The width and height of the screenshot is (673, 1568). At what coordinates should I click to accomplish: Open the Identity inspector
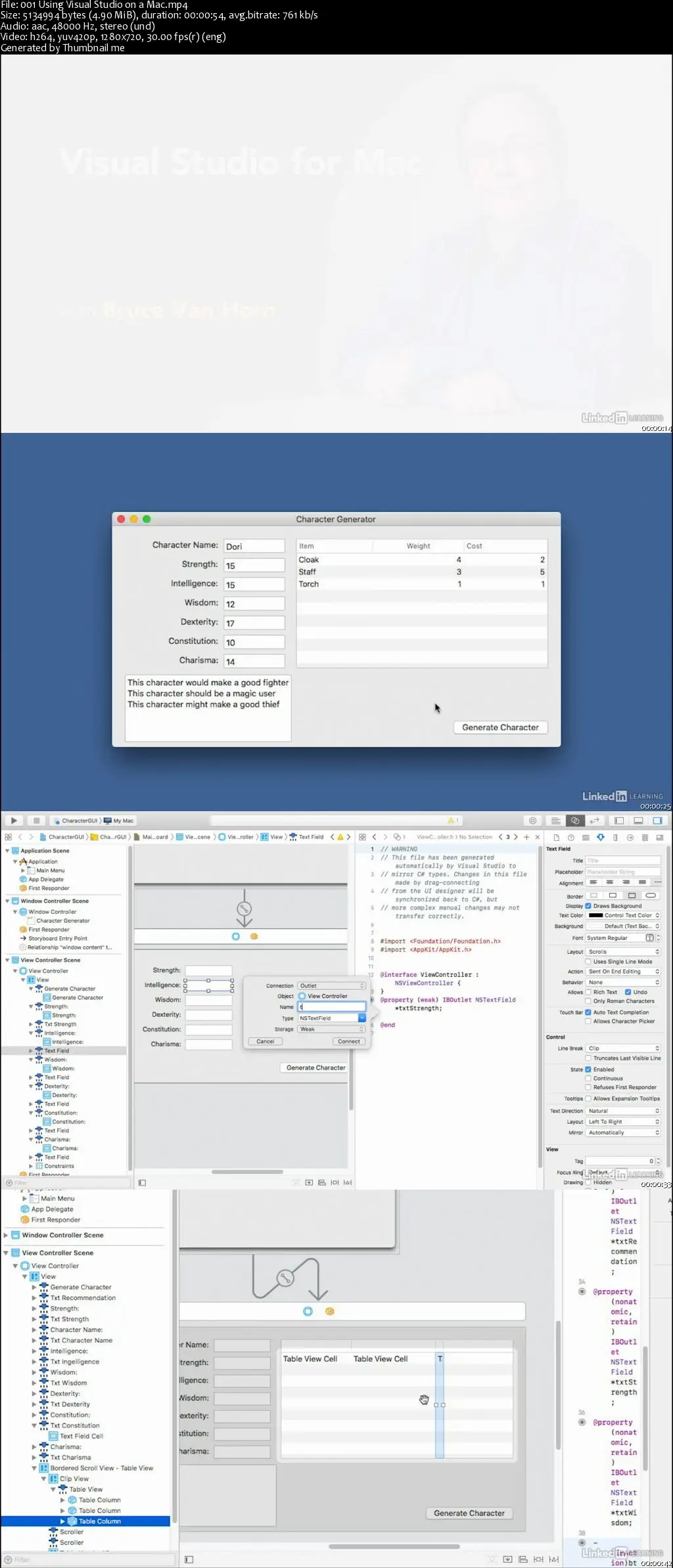[x=586, y=838]
